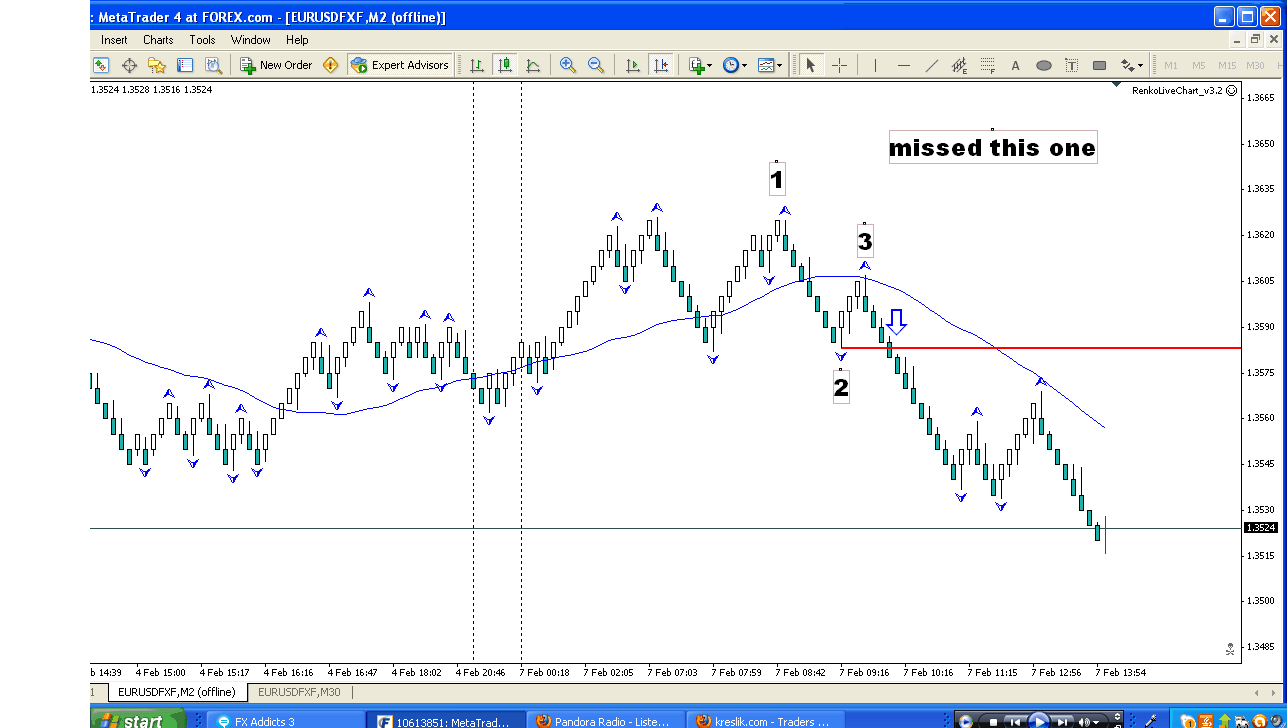This screenshot has height=728, width=1287.
Task: Select the equidistant channel tool
Action: (x=959, y=65)
